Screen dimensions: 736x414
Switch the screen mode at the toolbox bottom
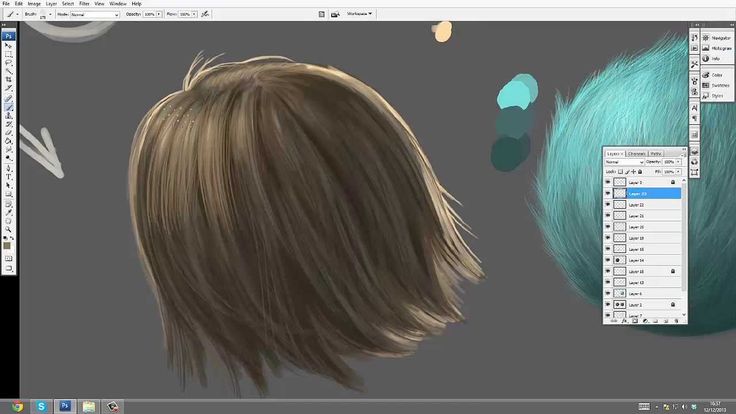(x=8, y=268)
